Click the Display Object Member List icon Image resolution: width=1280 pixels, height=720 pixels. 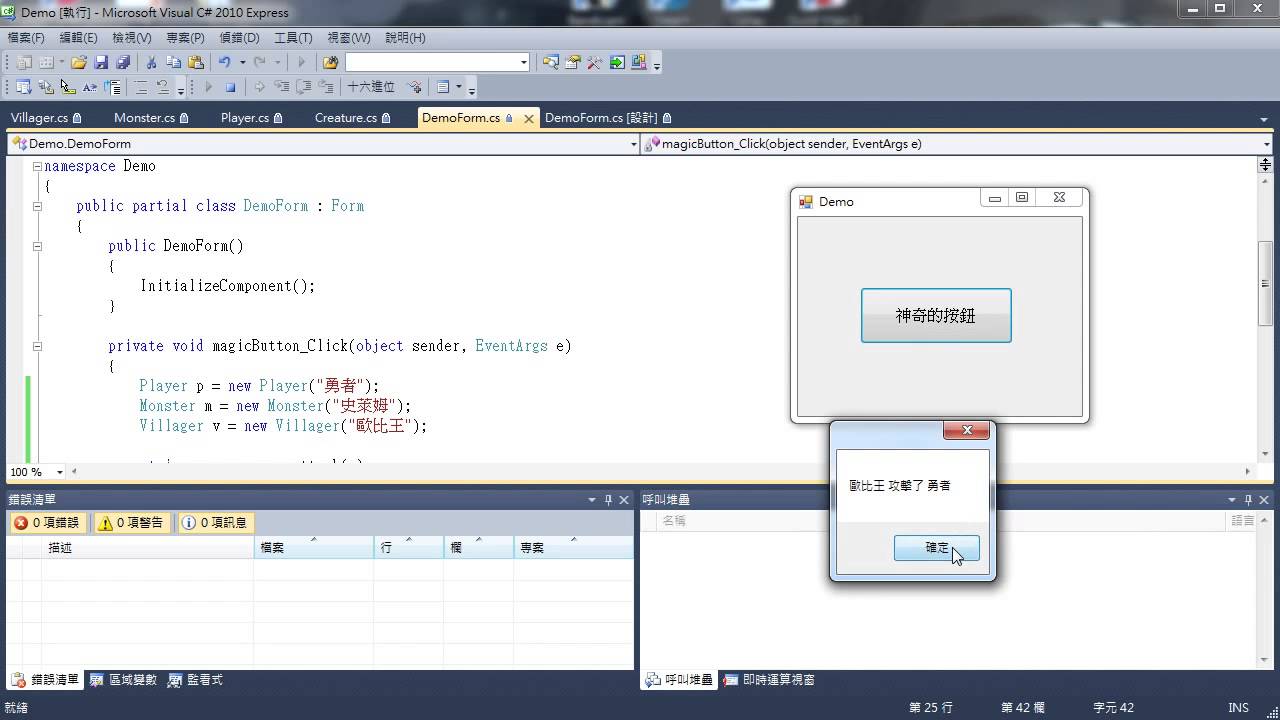[24, 87]
